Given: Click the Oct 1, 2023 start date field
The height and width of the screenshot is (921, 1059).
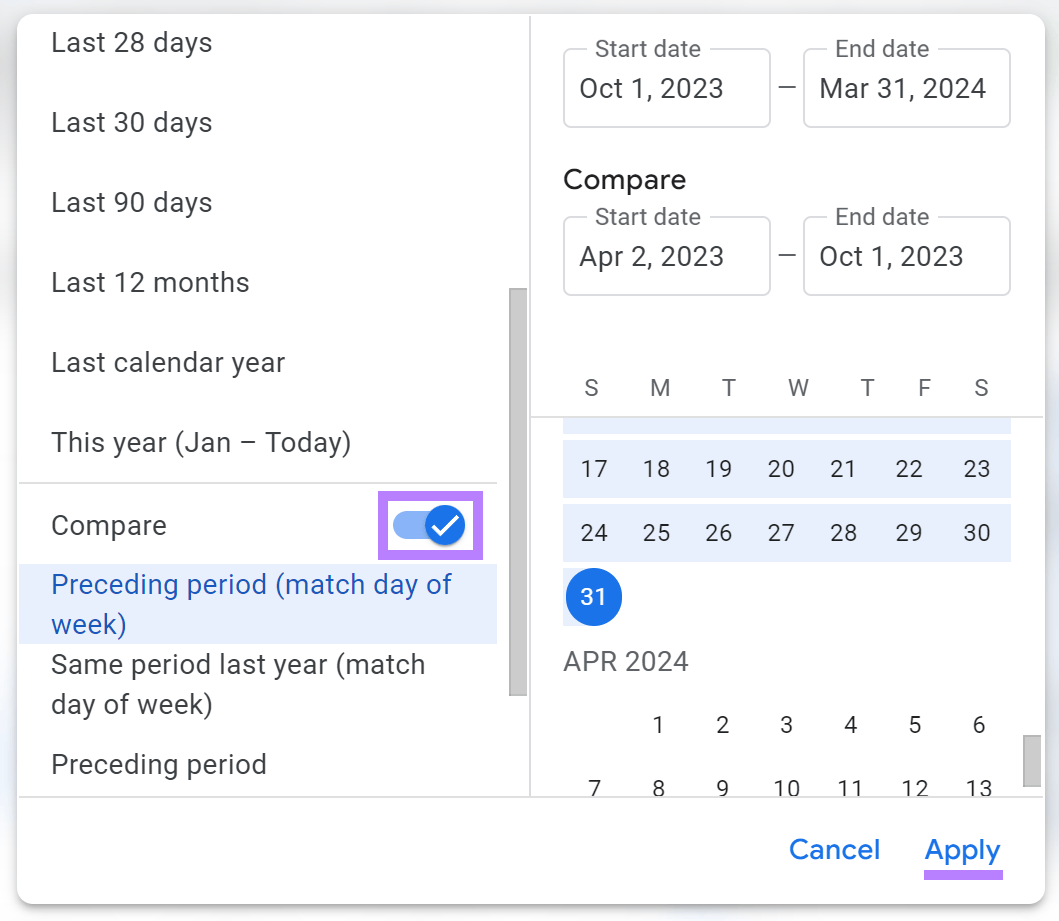Looking at the screenshot, I should click(666, 88).
